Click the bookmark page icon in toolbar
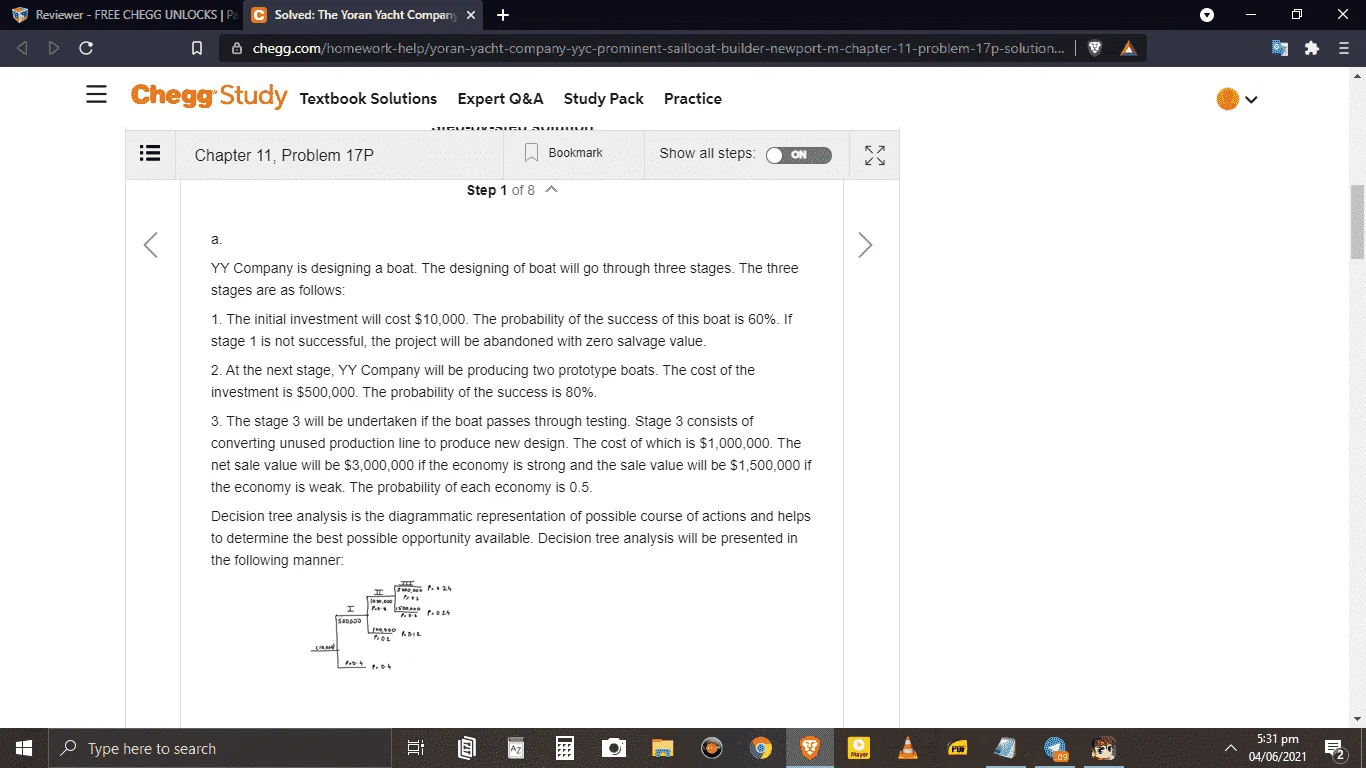 point(197,48)
